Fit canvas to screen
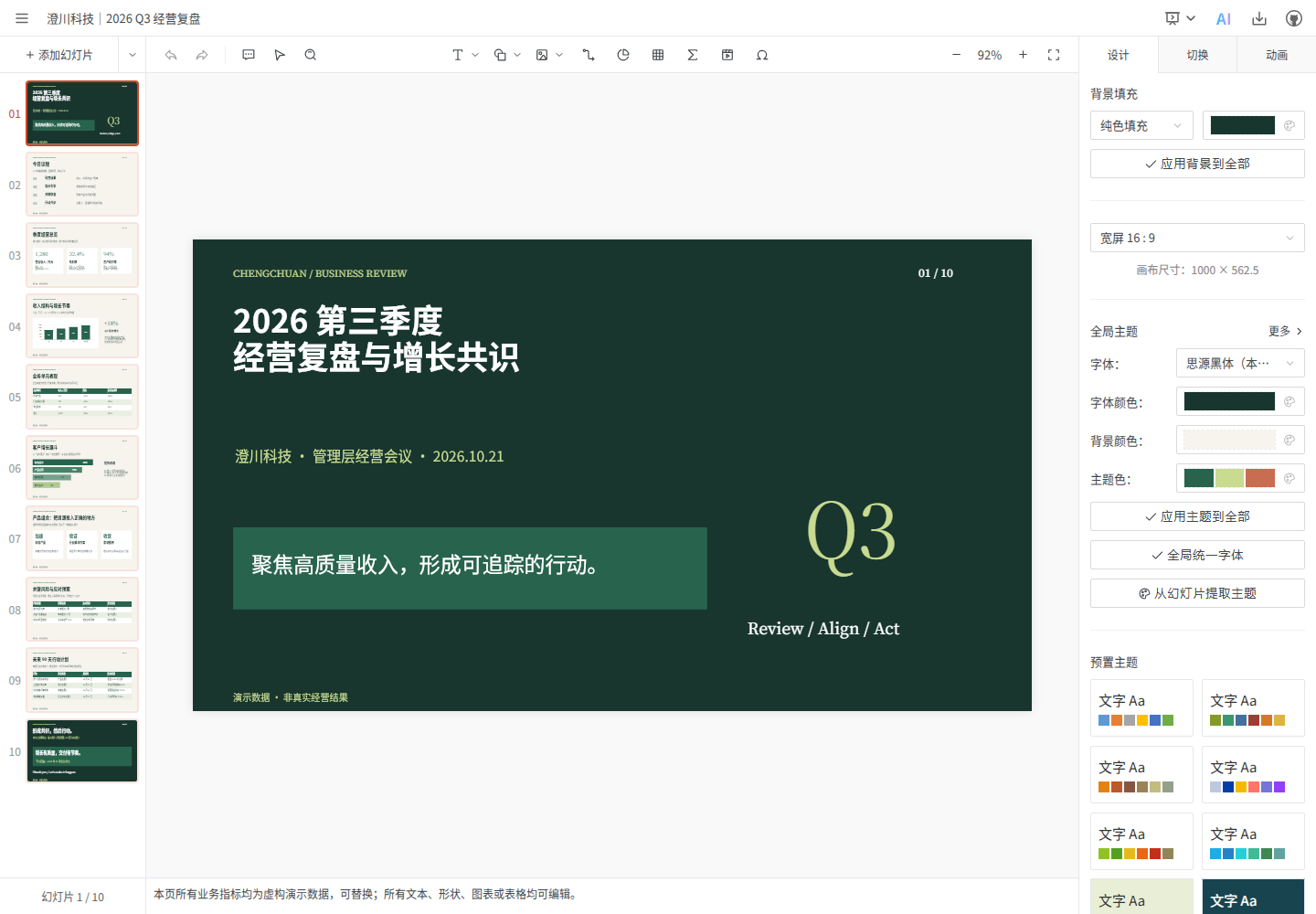This screenshot has height=914, width=1316. point(1054,55)
